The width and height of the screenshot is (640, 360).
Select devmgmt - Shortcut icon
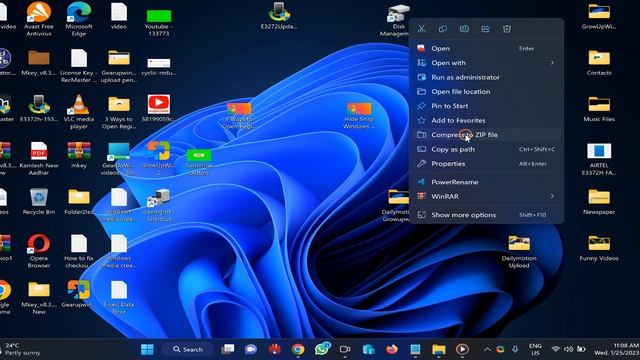coord(159,205)
